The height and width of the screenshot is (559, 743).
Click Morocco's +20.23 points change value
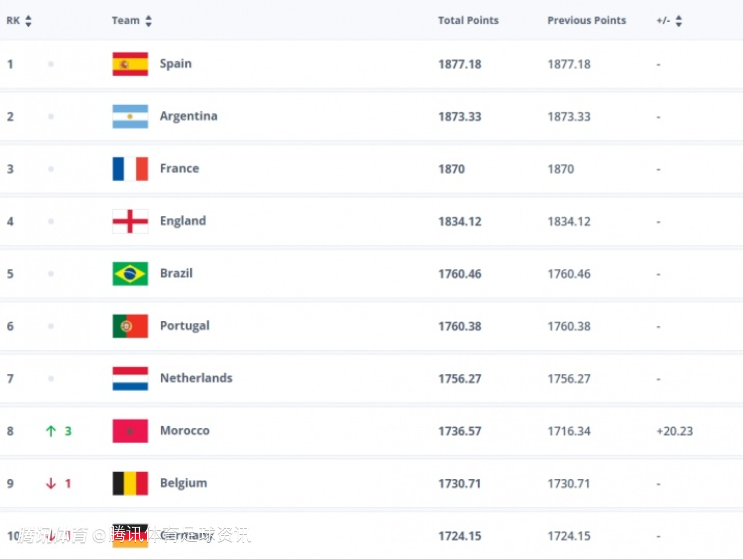click(x=674, y=431)
